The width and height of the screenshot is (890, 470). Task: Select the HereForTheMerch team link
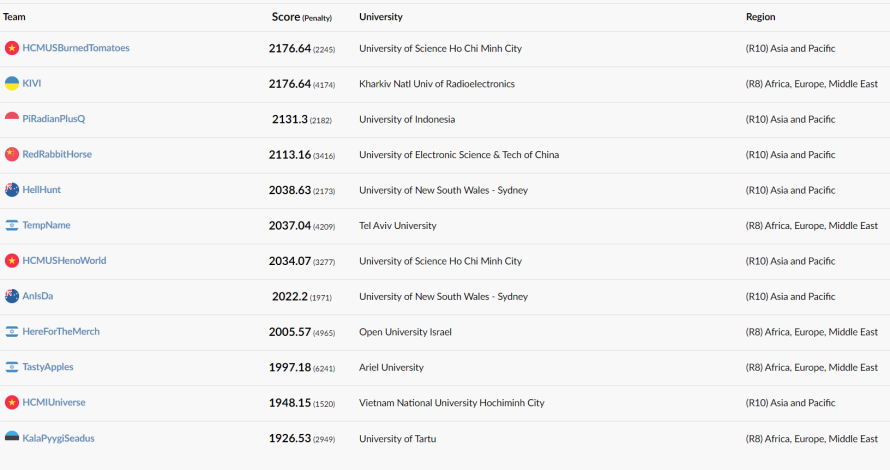[61, 331]
